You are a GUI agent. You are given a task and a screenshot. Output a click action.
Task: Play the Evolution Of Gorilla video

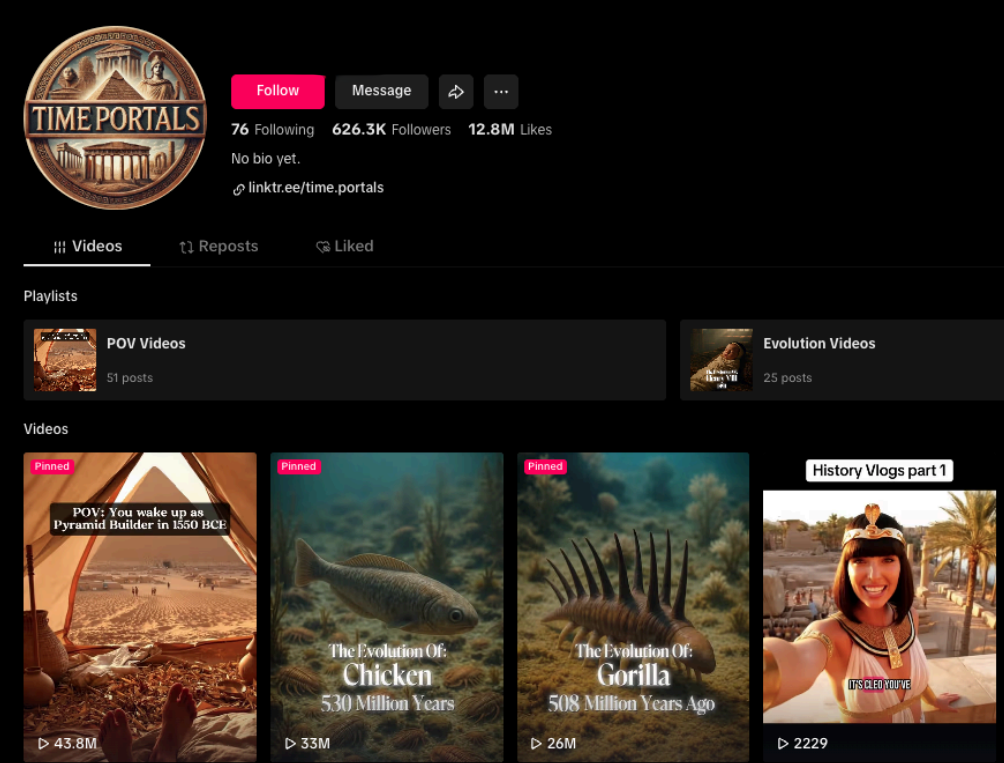click(633, 607)
